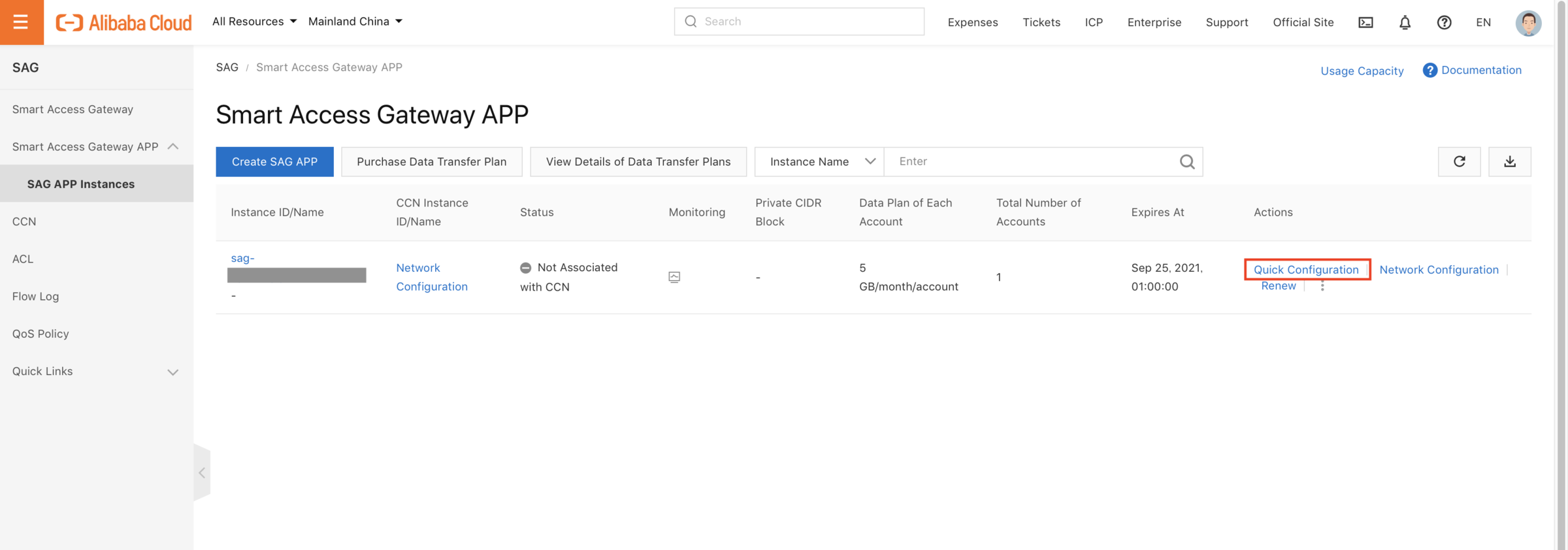
Task: Open the sag- instance ID link
Action: pyautogui.click(x=242, y=258)
